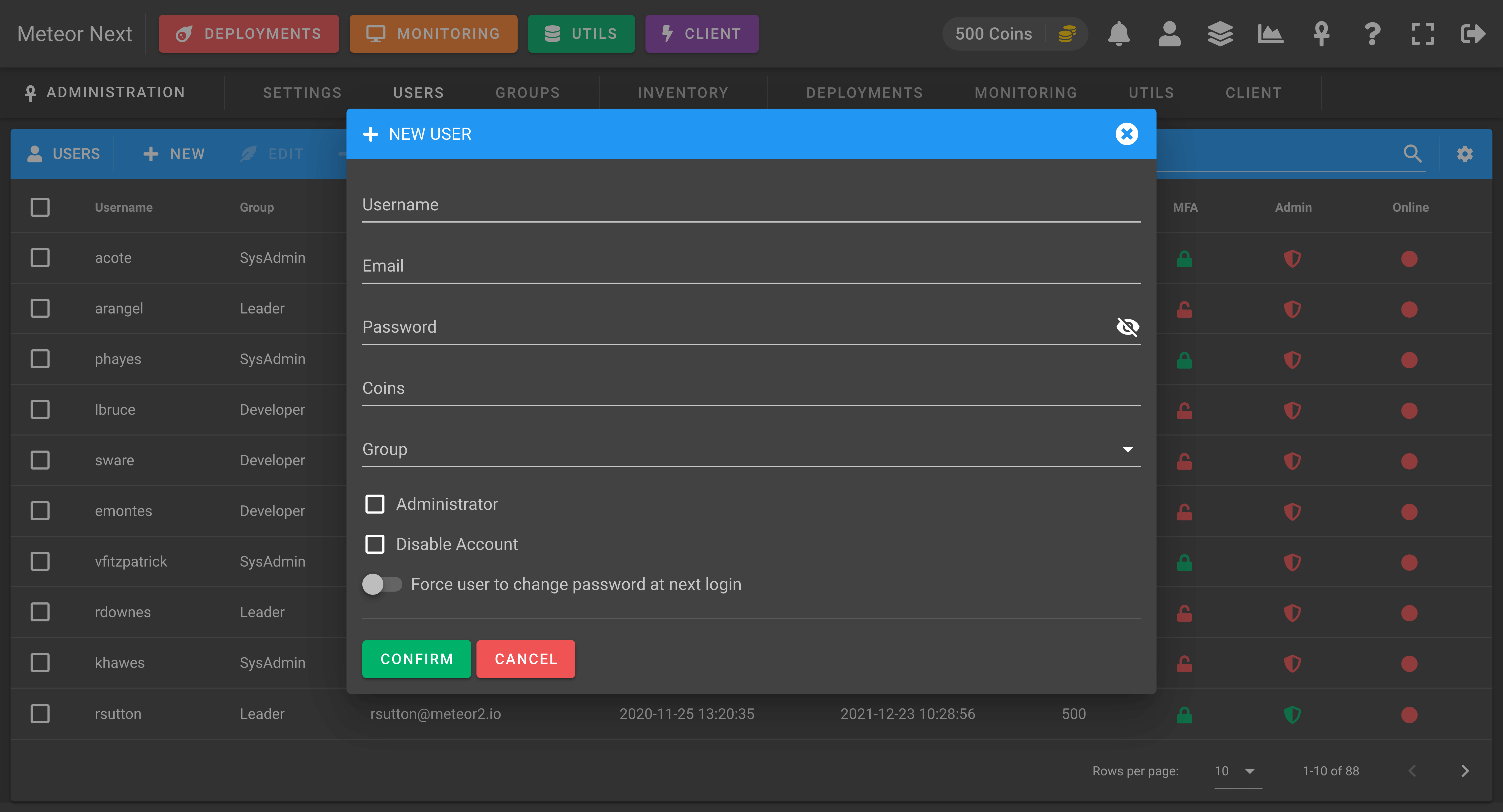Open the Utils top menu

coord(581,34)
